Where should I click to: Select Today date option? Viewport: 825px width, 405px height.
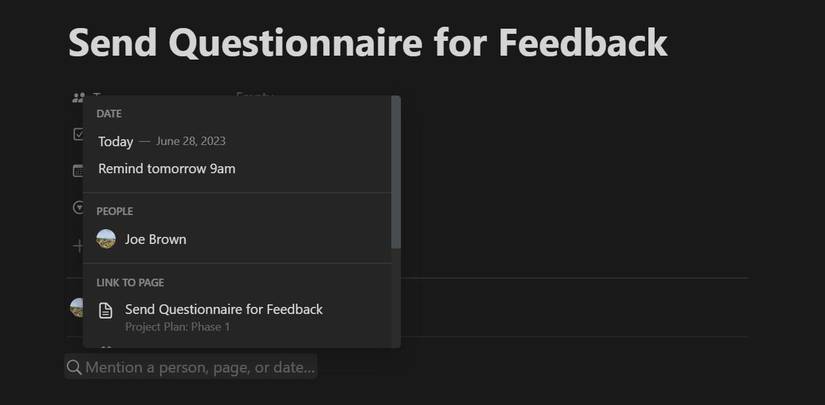point(116,141)
